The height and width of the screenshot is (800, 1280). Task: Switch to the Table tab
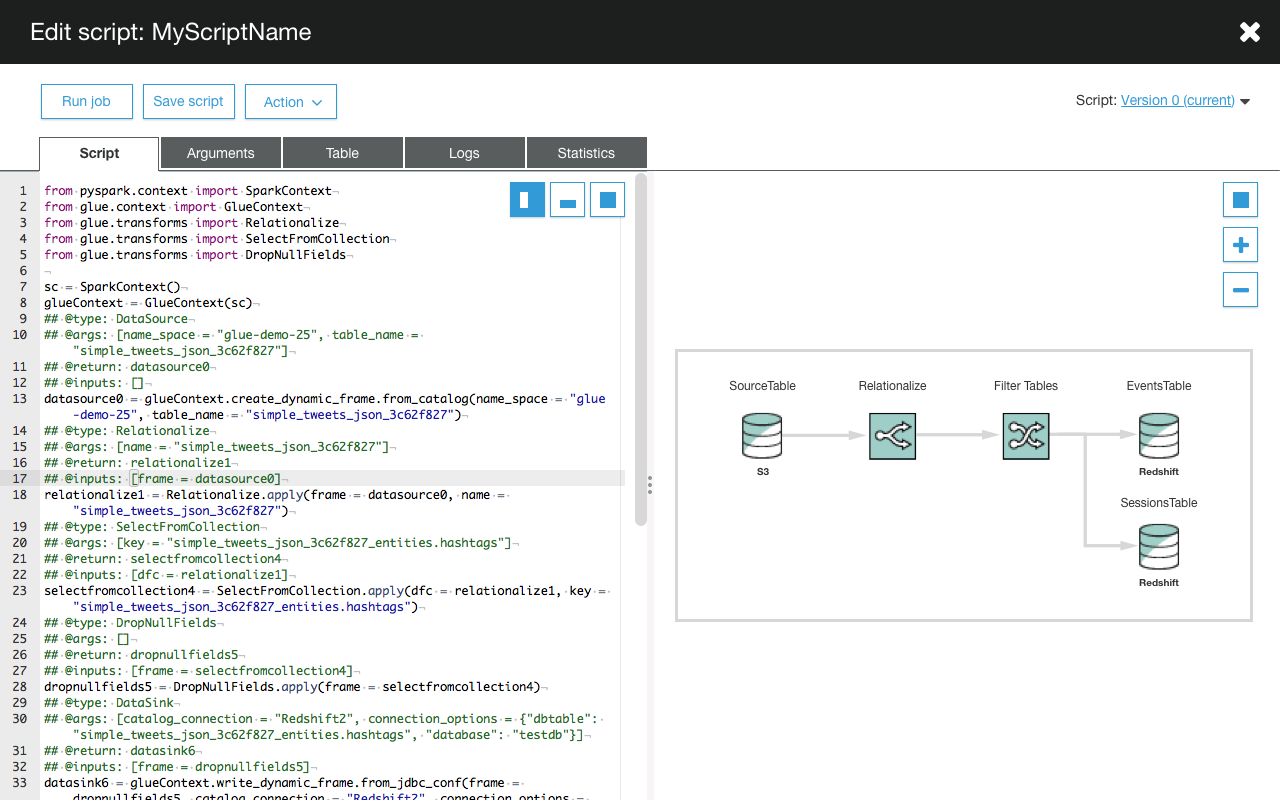[x=342, y=153]
